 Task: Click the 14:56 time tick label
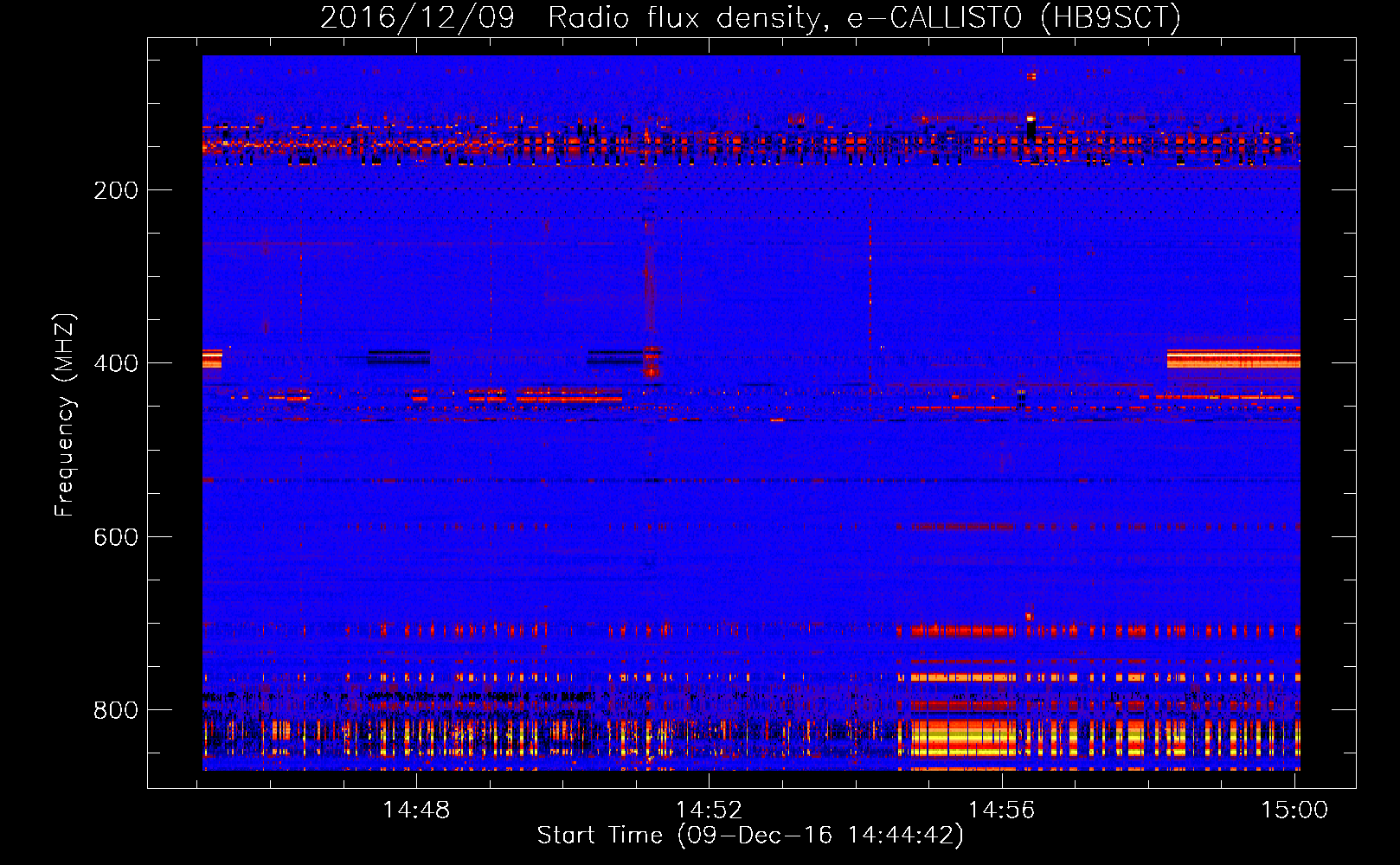[x=1001, y=810]
